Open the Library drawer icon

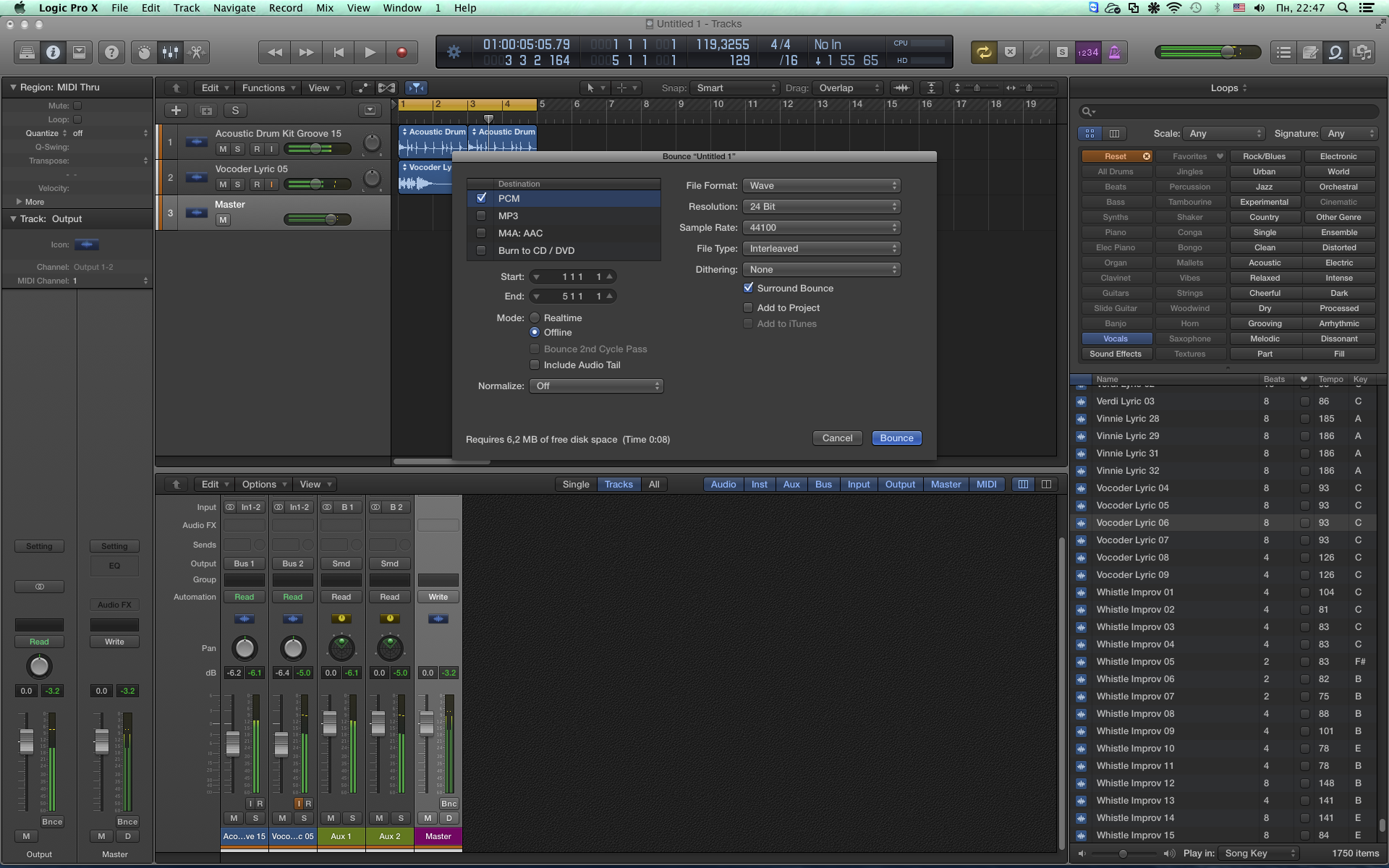(27, 52)
